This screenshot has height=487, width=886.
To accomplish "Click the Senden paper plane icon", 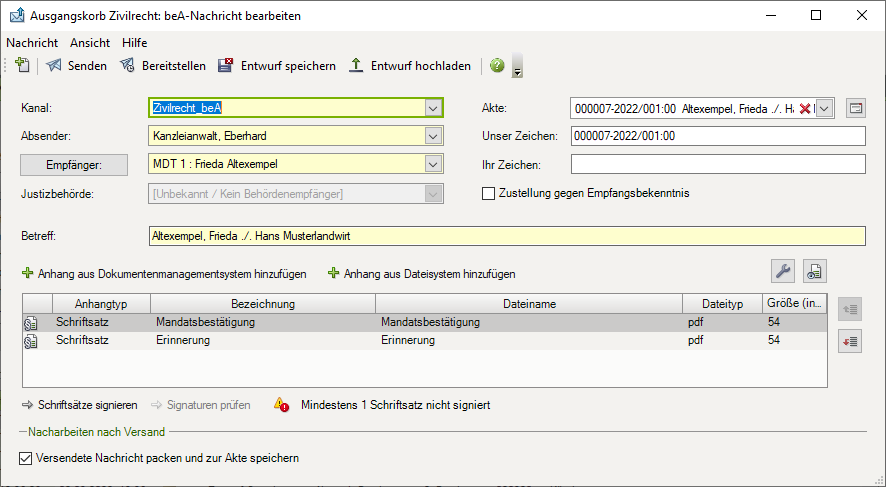I will click(54, 66).
